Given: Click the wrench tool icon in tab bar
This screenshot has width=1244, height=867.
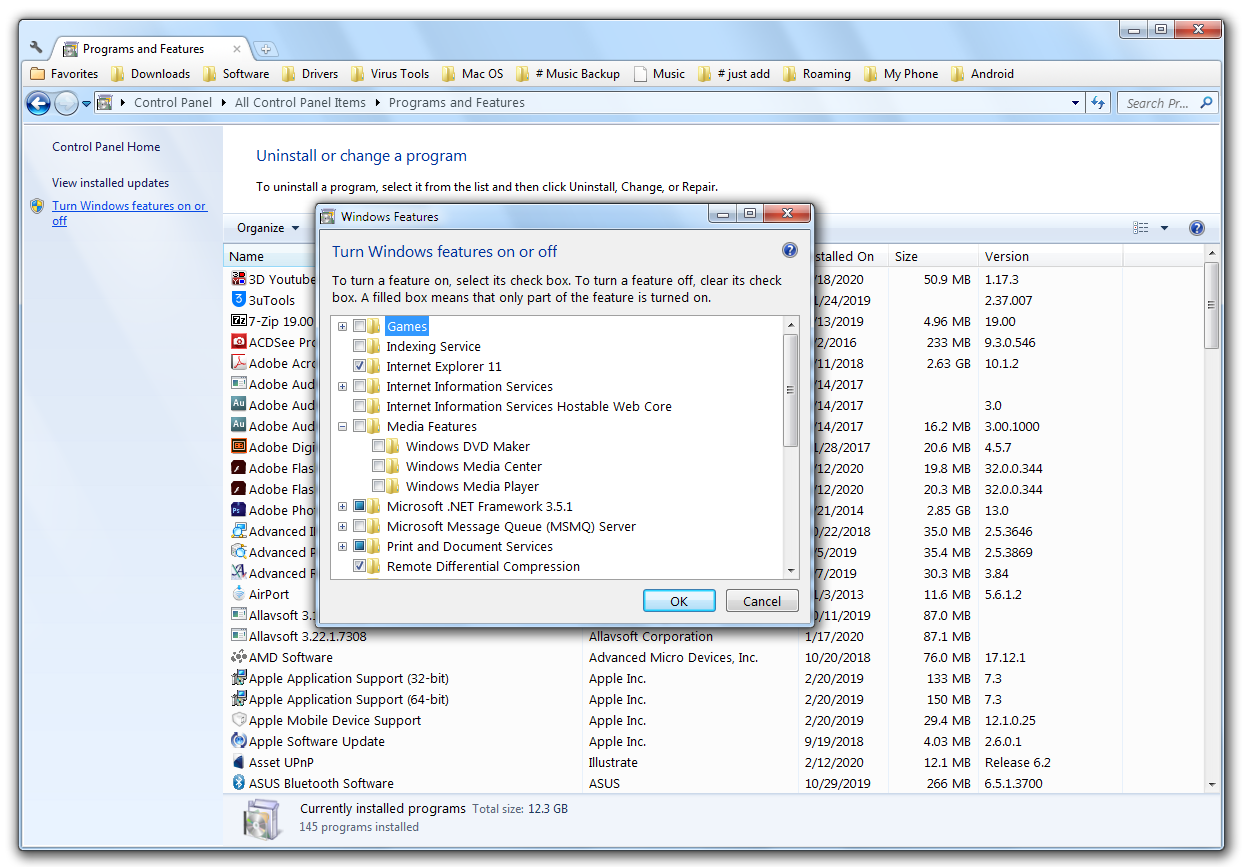Looking at the screenshot, I should (x=37, y=48).
